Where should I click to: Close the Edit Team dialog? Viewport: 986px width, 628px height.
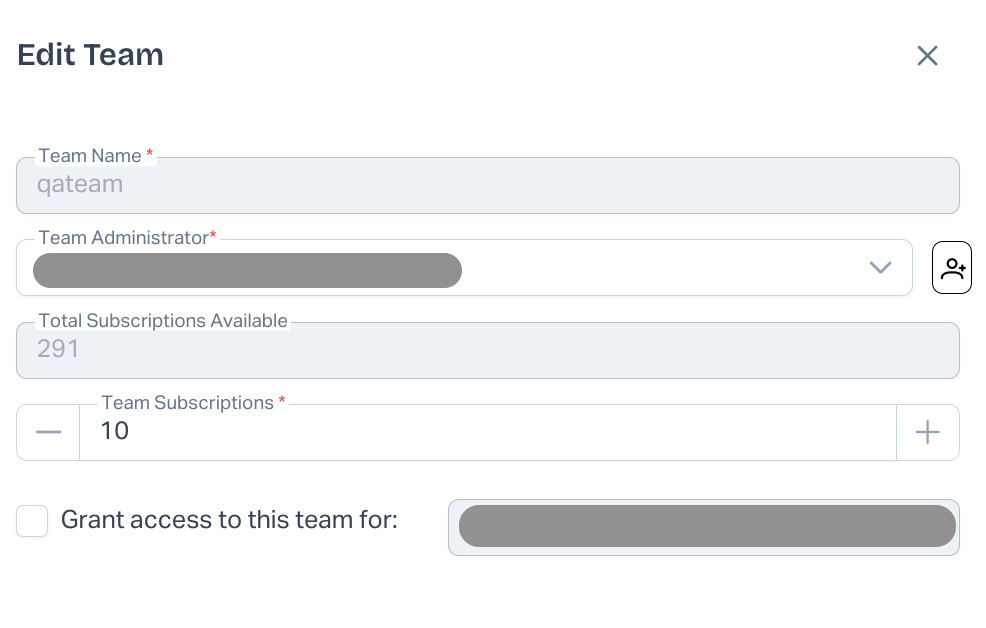click(x=927, y=56)
